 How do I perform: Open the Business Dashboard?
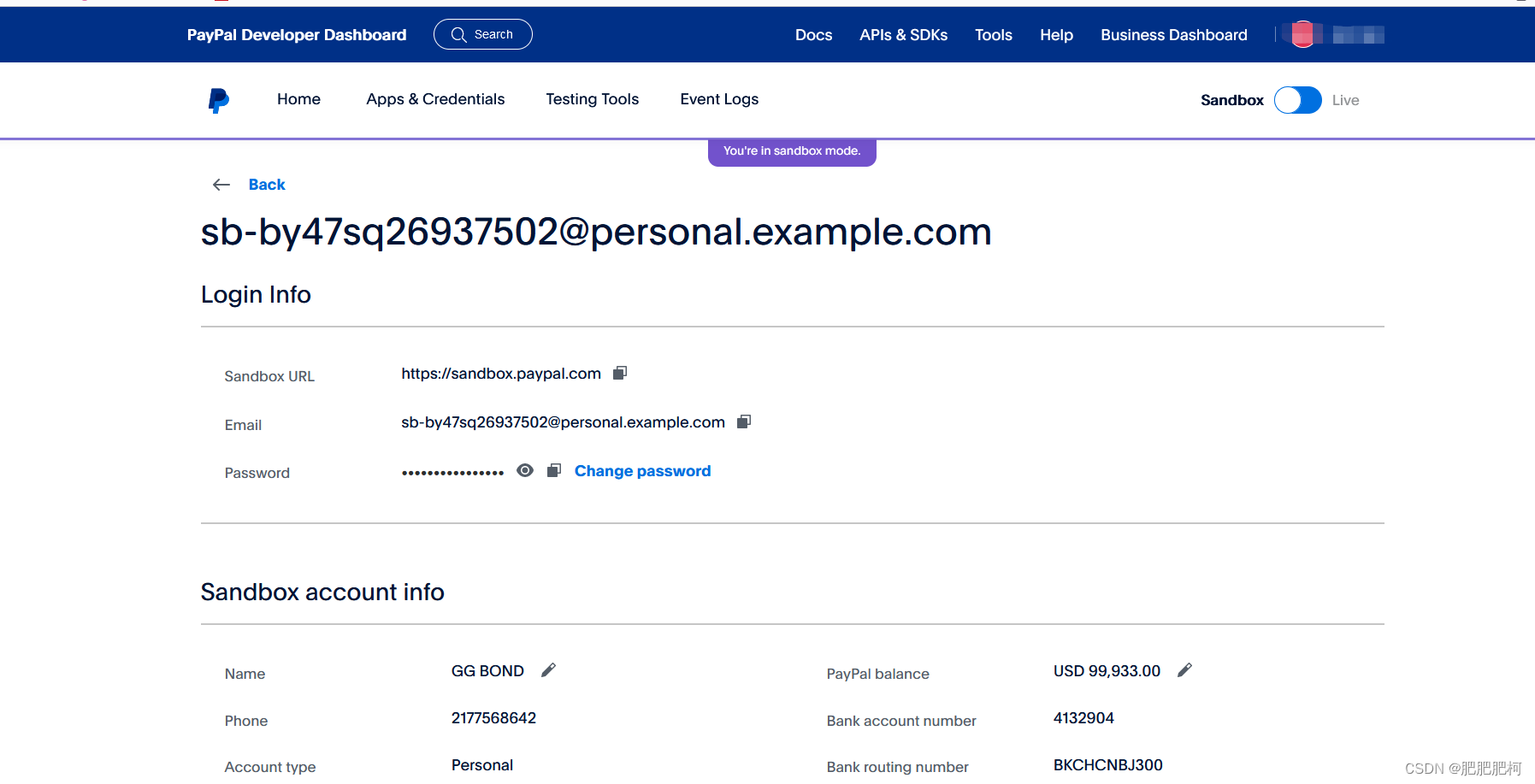click(x=1173, y=35)
